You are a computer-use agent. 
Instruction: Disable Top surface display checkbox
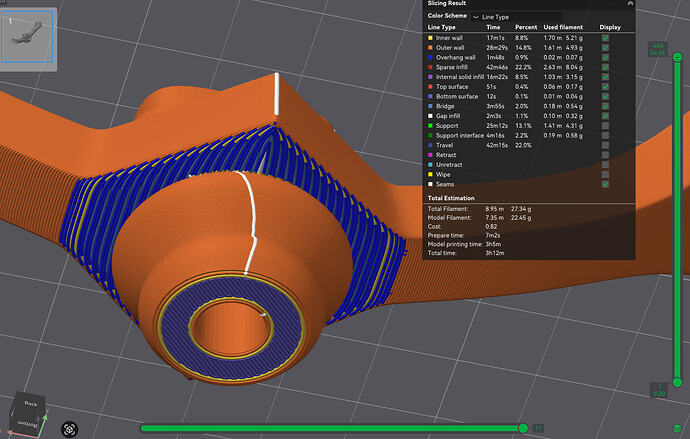[606, 87]
